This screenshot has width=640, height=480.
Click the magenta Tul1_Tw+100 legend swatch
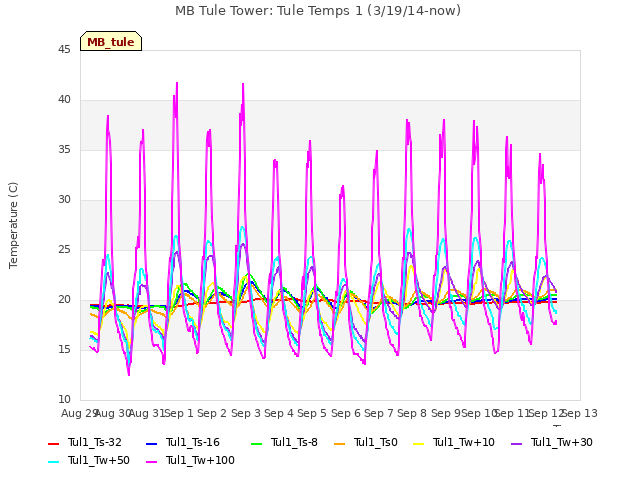pos(151,461)
